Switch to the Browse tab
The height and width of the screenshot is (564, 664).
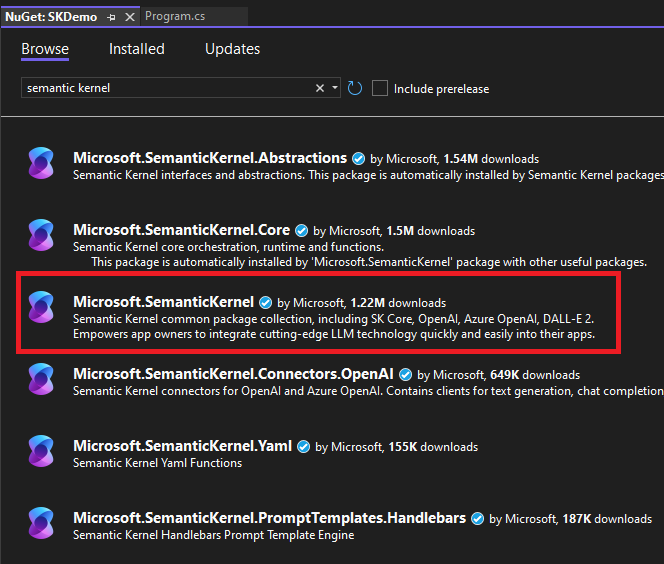point(45,49)
